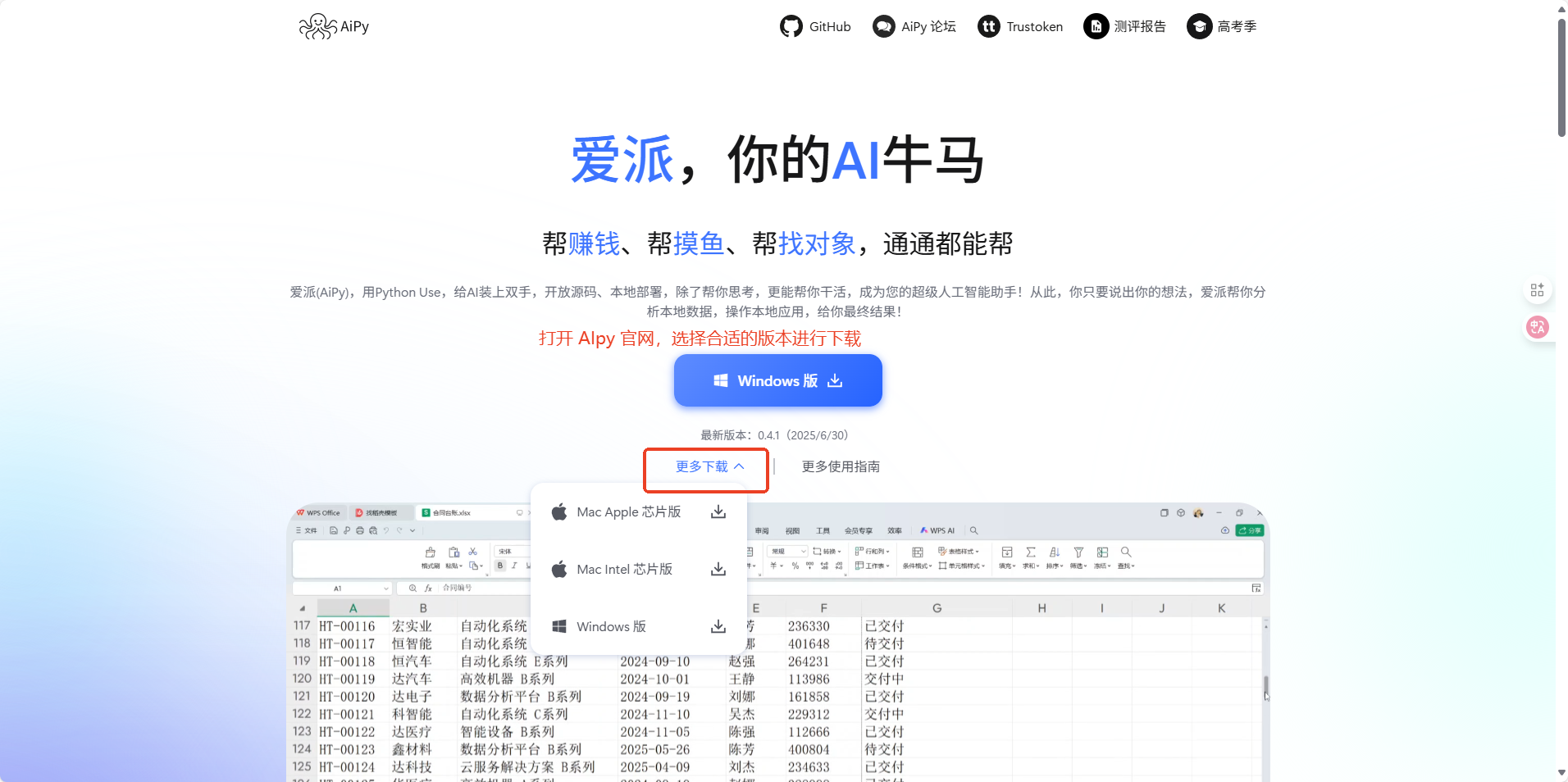1568x782 pixels.
Task: Click the 粘贴 paste icon in WPS
Action: pyautogui.click(x=454, y=552)
